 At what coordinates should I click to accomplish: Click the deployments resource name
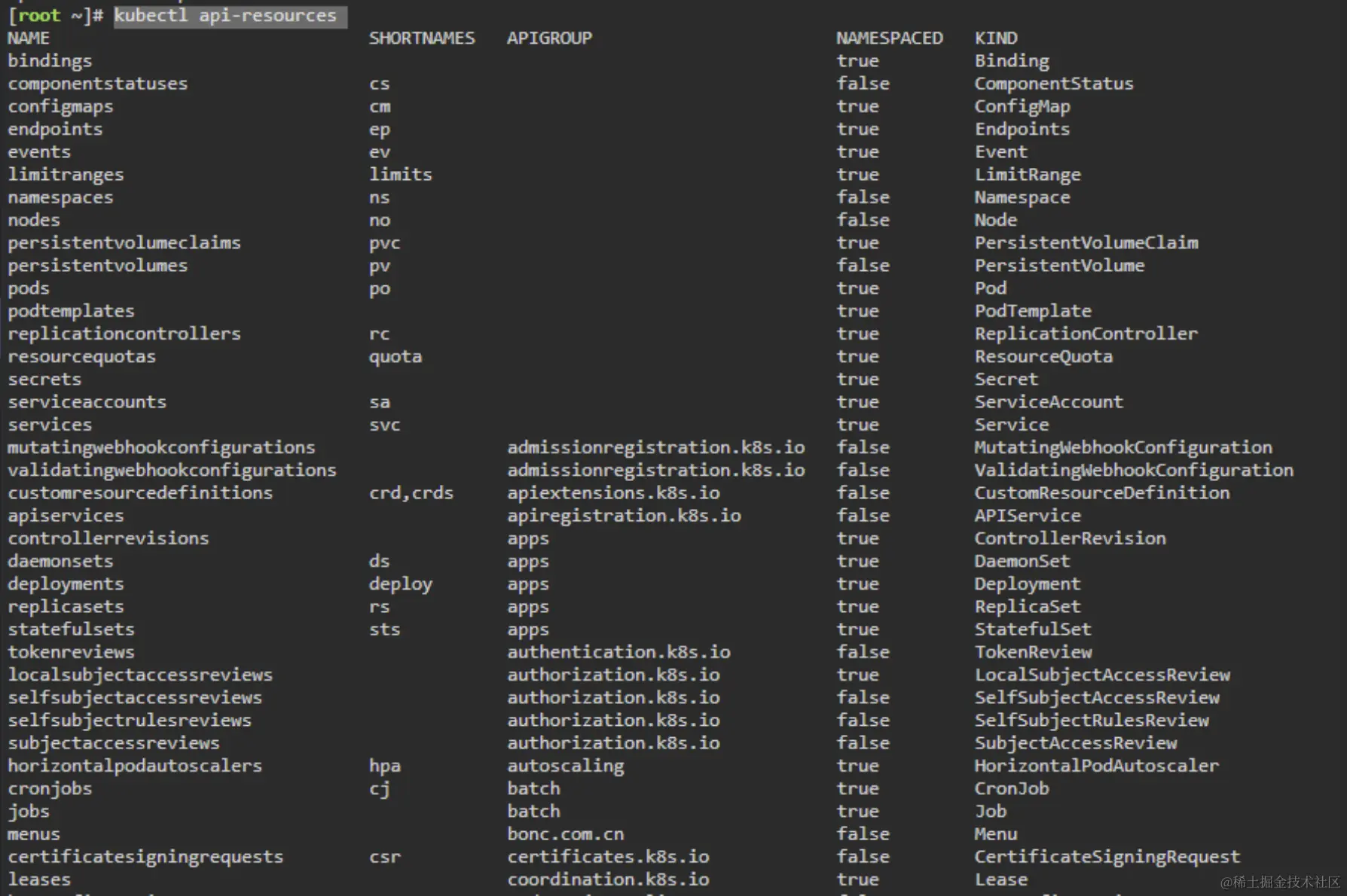66,584
